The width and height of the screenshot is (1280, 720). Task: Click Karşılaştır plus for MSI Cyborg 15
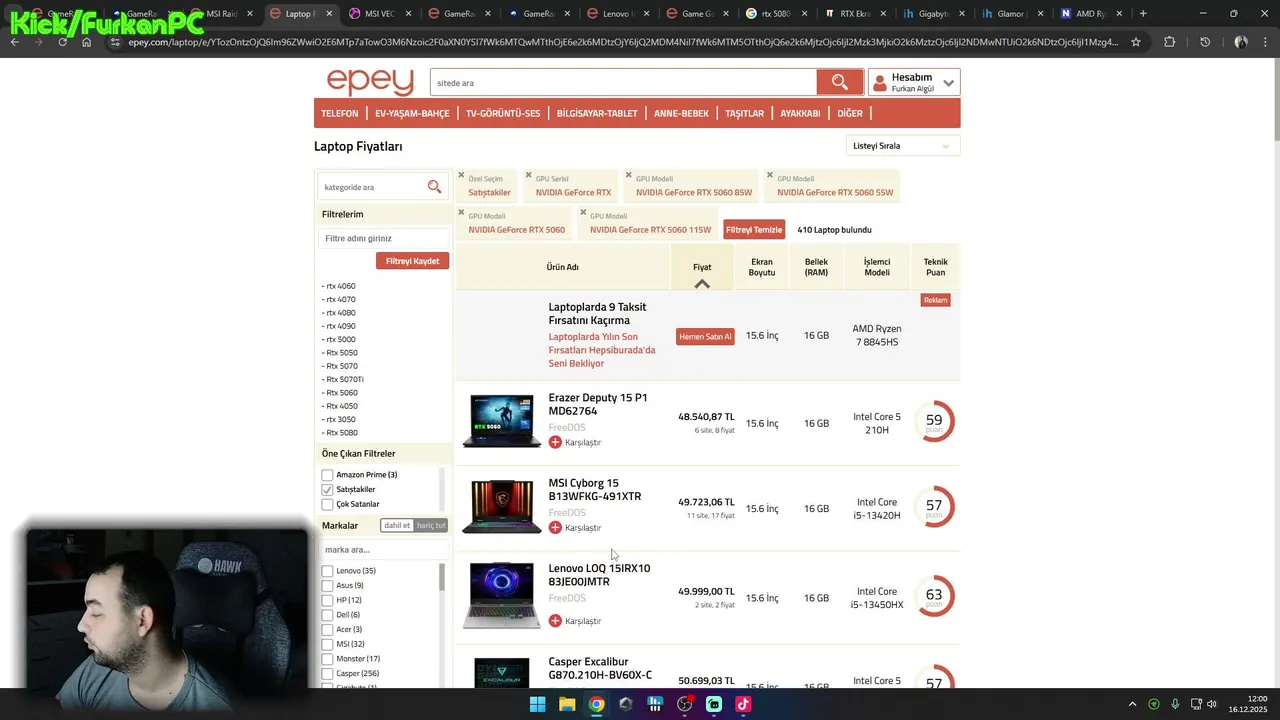555,527
